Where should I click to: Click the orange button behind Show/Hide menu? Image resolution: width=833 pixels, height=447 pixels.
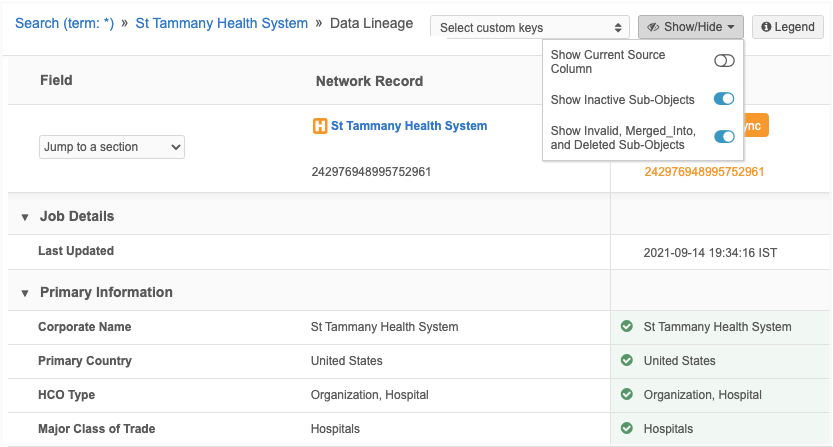click(756, 126)
